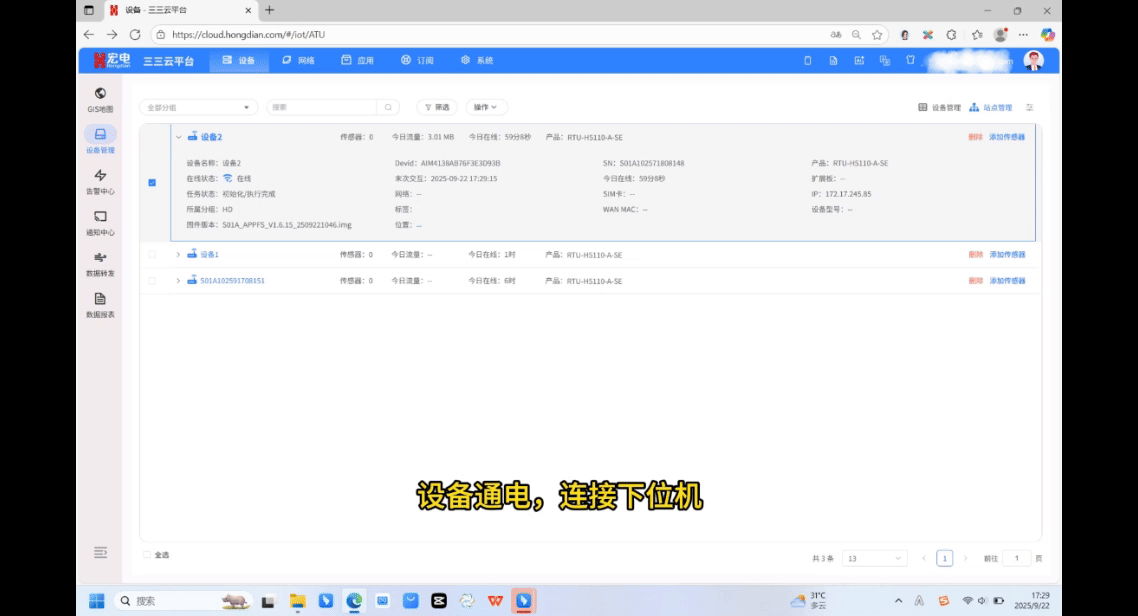
Task: Check the checkbox for 设备1 row
Action: point(152,255)
